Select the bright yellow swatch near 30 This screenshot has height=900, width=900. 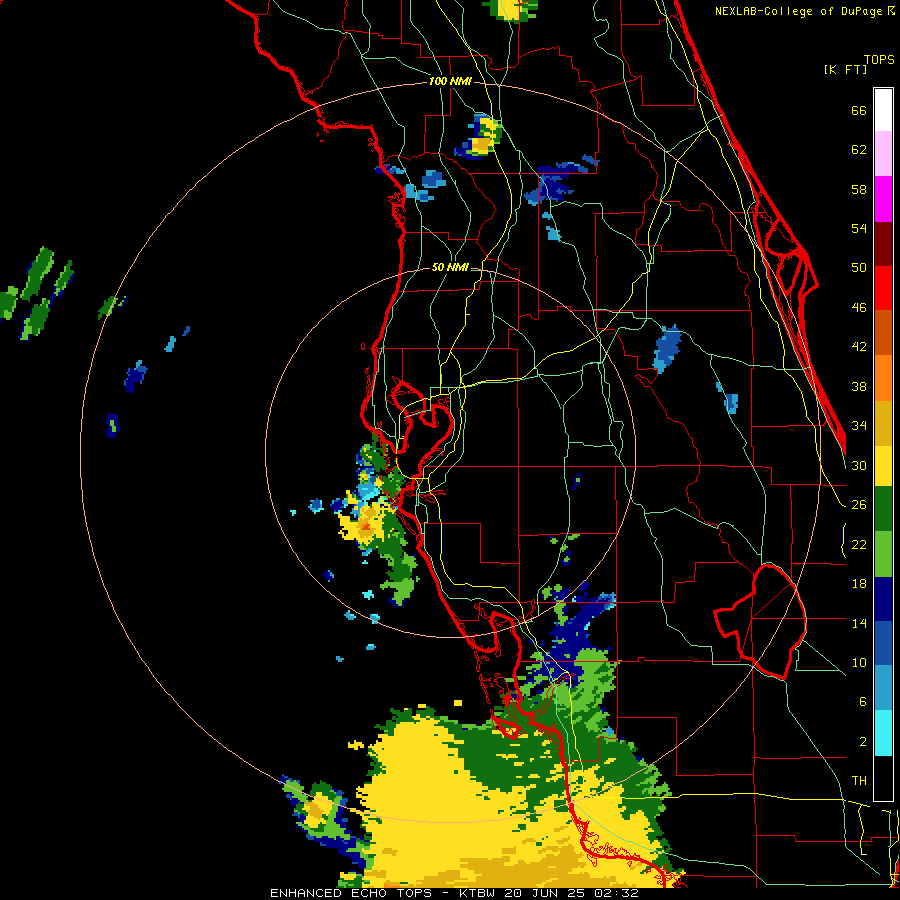click(x=883, y=466)
